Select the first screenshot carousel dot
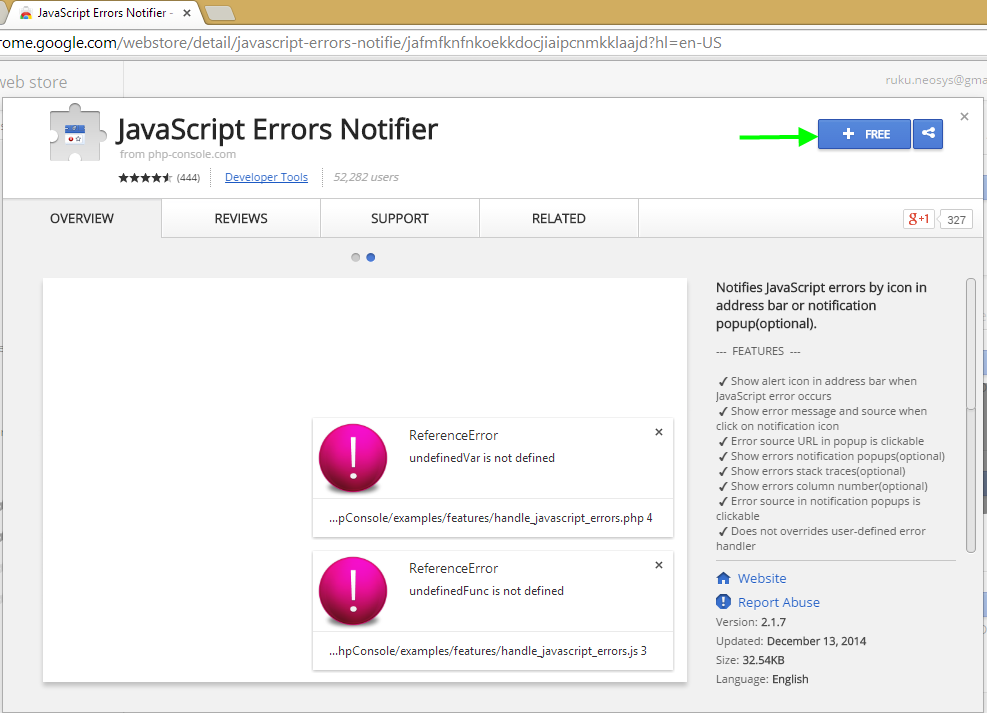This screenshot has width=987, height=713. 355,257
